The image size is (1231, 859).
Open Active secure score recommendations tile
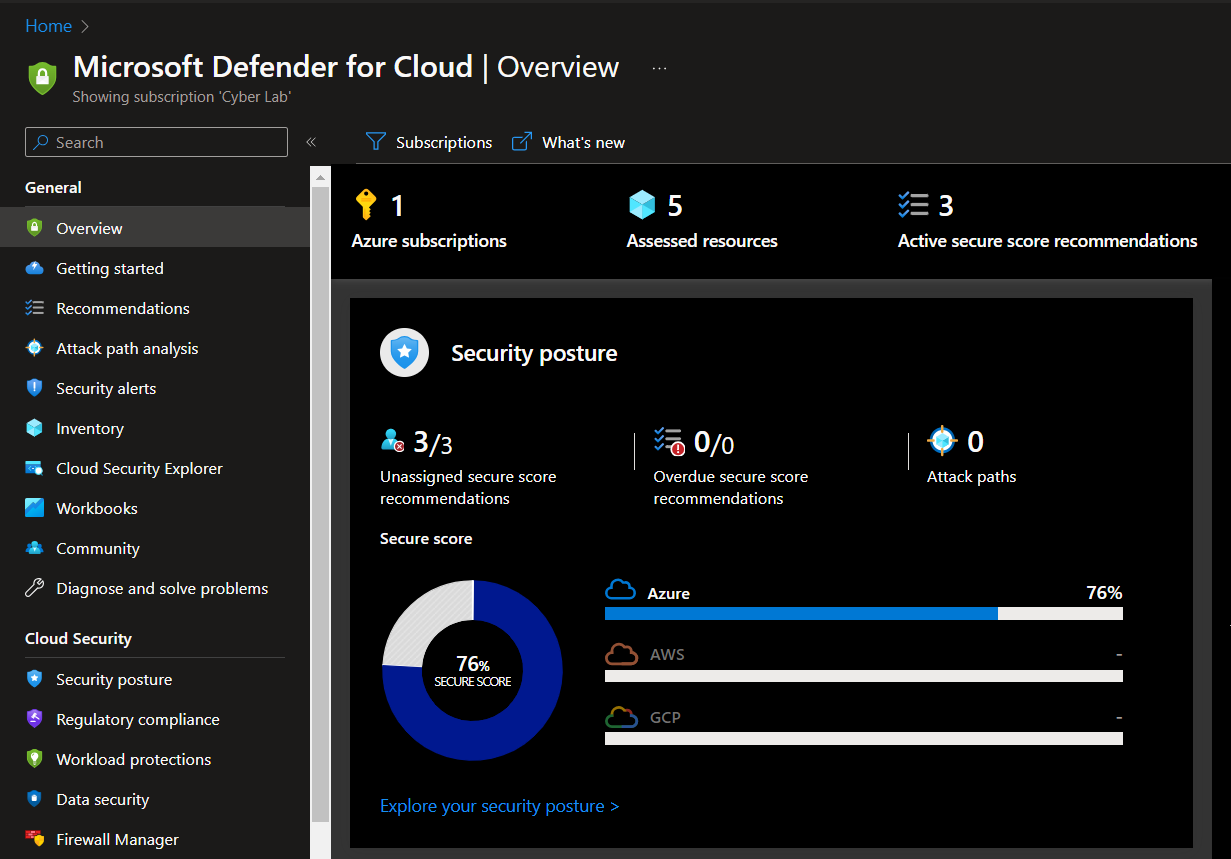pyautogui.click(x=1047, y=220)
